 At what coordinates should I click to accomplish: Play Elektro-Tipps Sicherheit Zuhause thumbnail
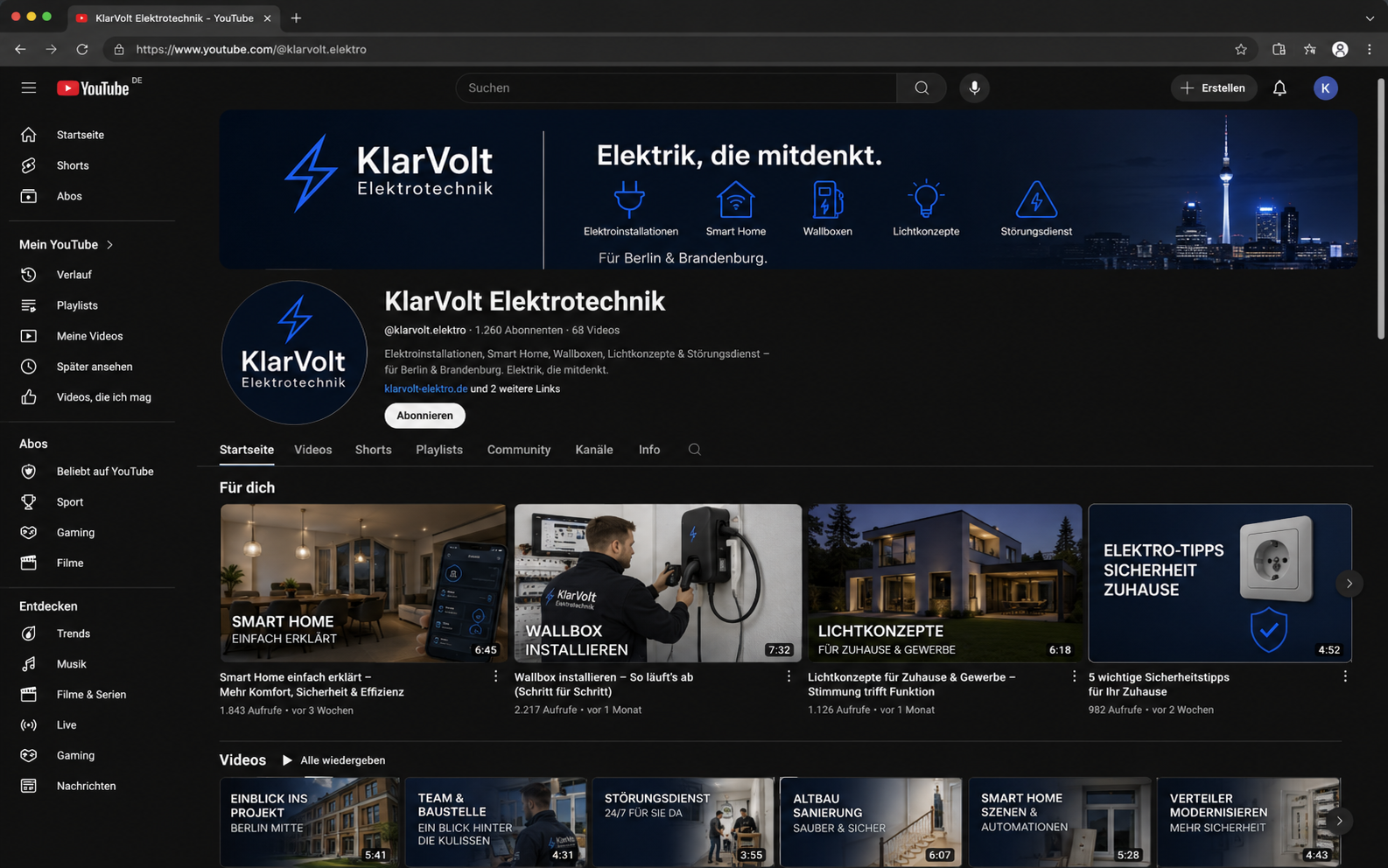(1220, 583)
